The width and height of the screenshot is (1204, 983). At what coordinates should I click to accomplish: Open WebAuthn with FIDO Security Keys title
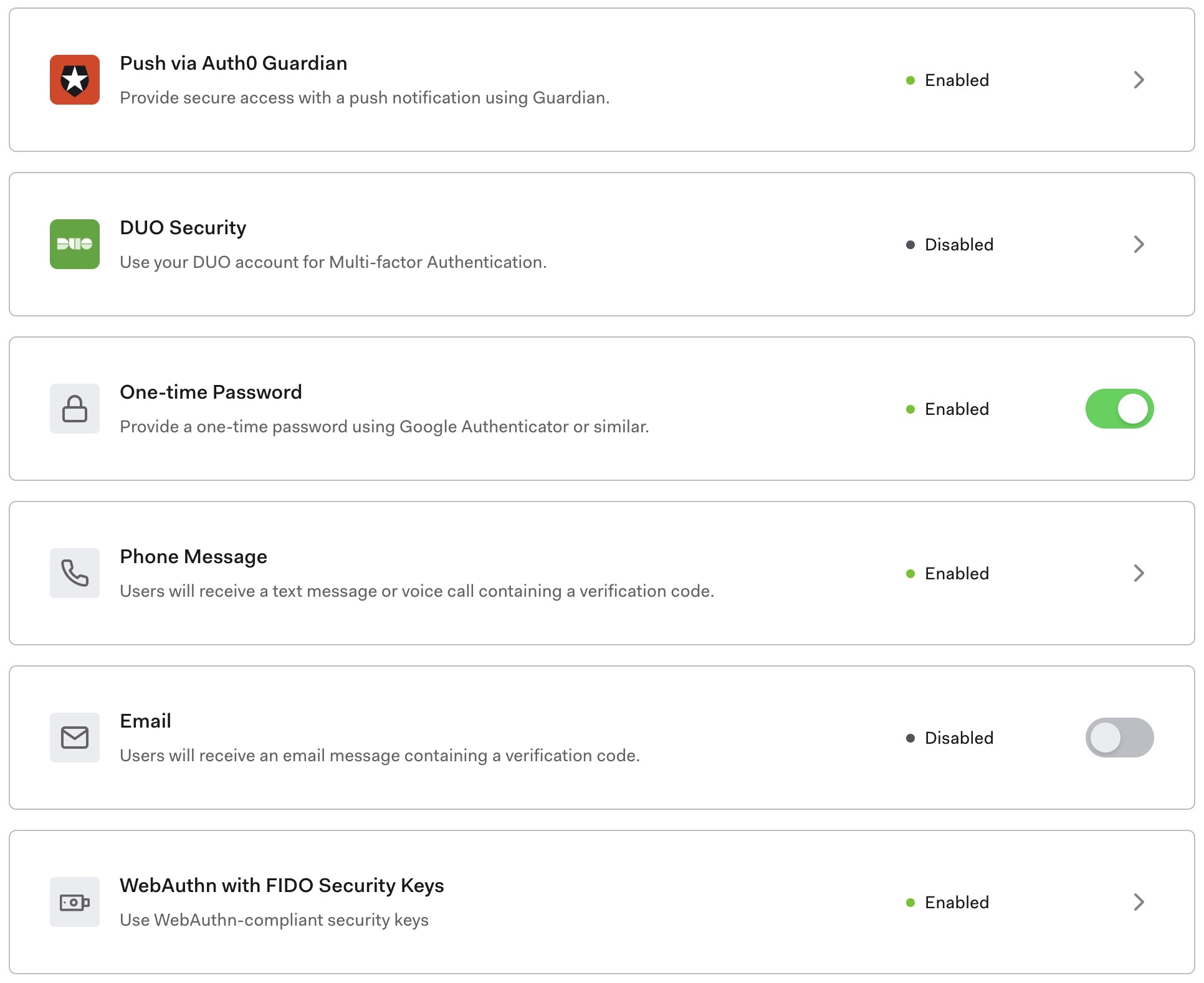tap(282, 885)
